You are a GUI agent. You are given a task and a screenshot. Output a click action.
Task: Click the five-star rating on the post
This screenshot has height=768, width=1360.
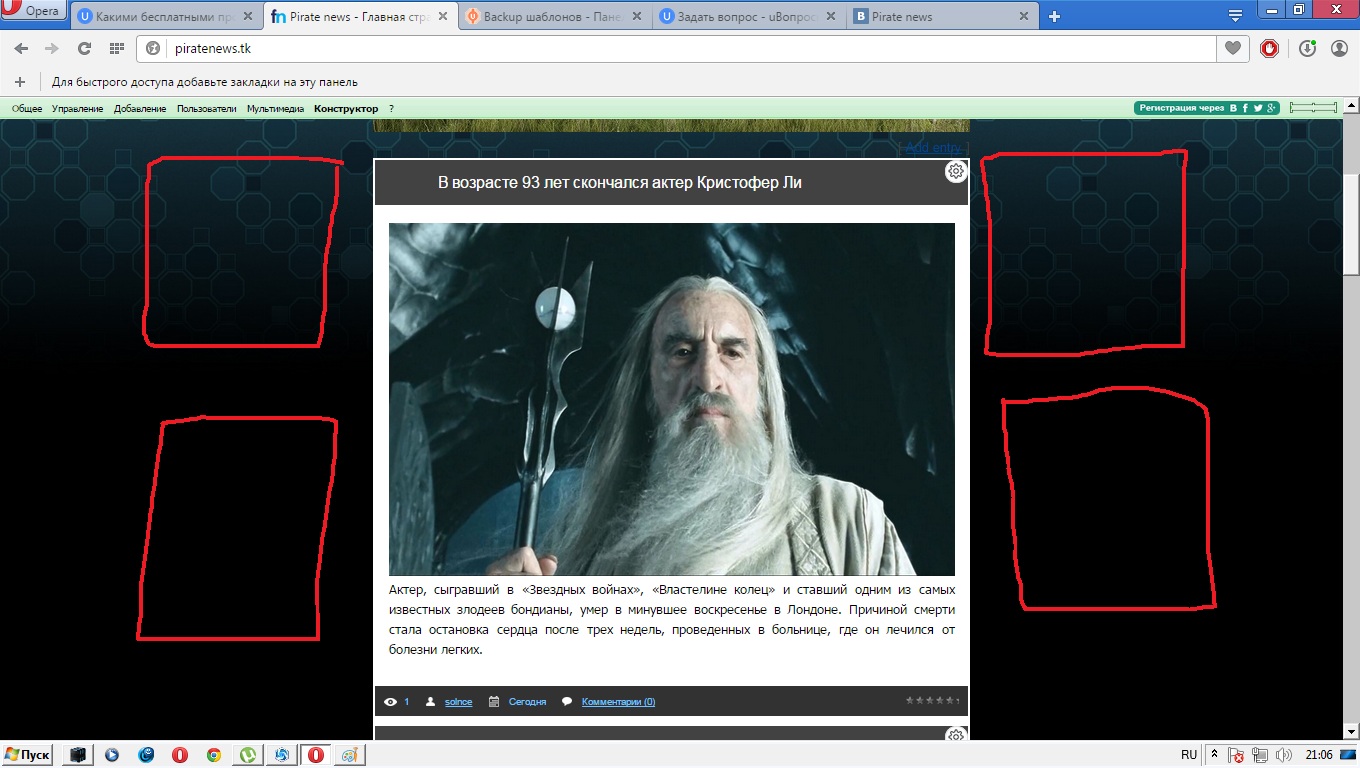tap(930, 701)
